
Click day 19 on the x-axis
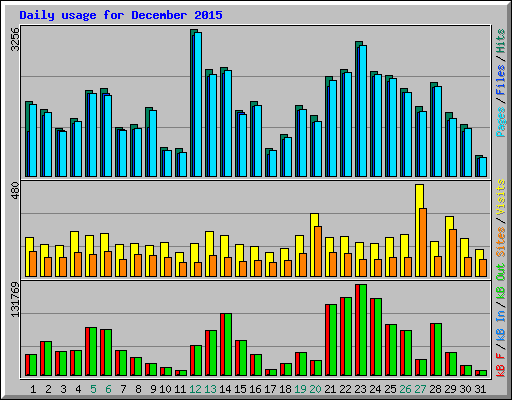[301, 389]
